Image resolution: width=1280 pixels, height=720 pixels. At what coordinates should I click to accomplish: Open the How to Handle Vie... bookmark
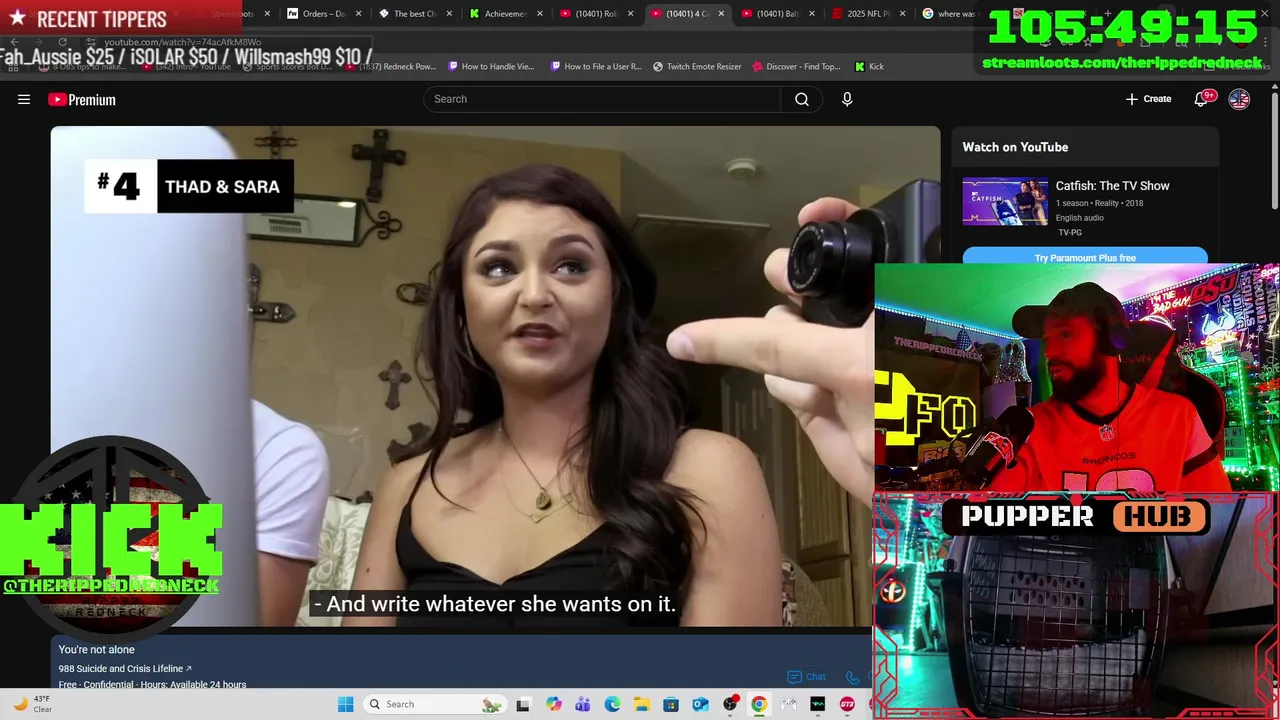click(491, 67)
